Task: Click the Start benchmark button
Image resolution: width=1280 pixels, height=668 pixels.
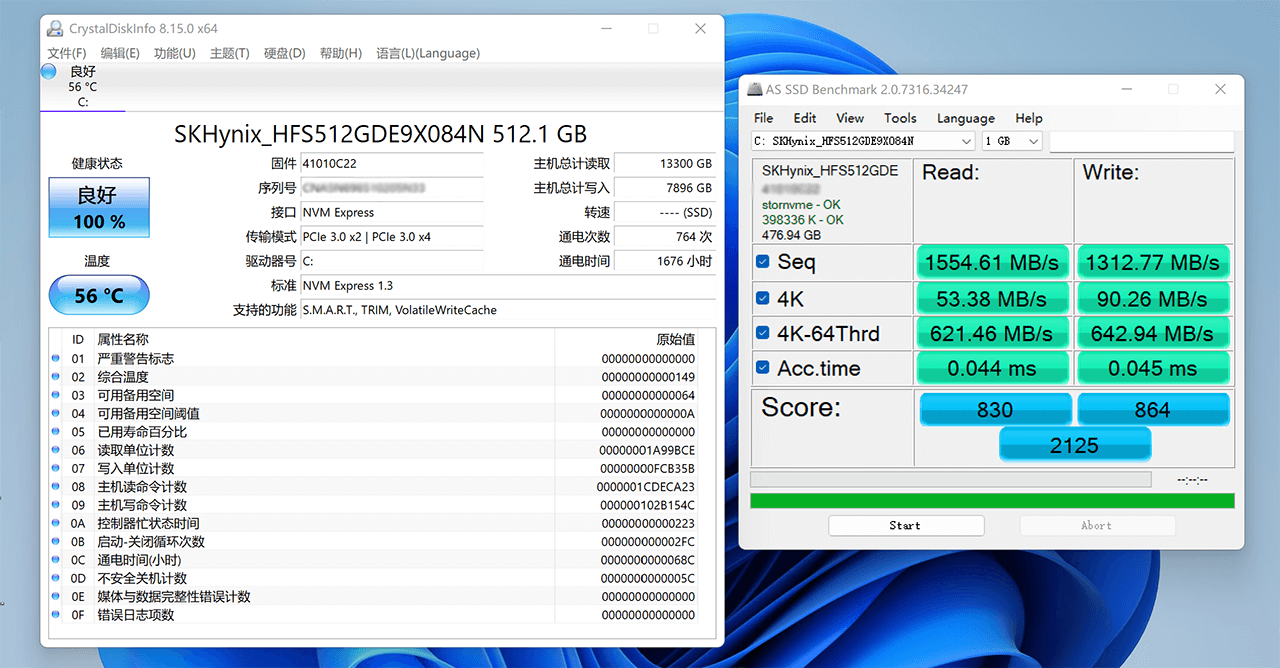Action: click(906, 525)
